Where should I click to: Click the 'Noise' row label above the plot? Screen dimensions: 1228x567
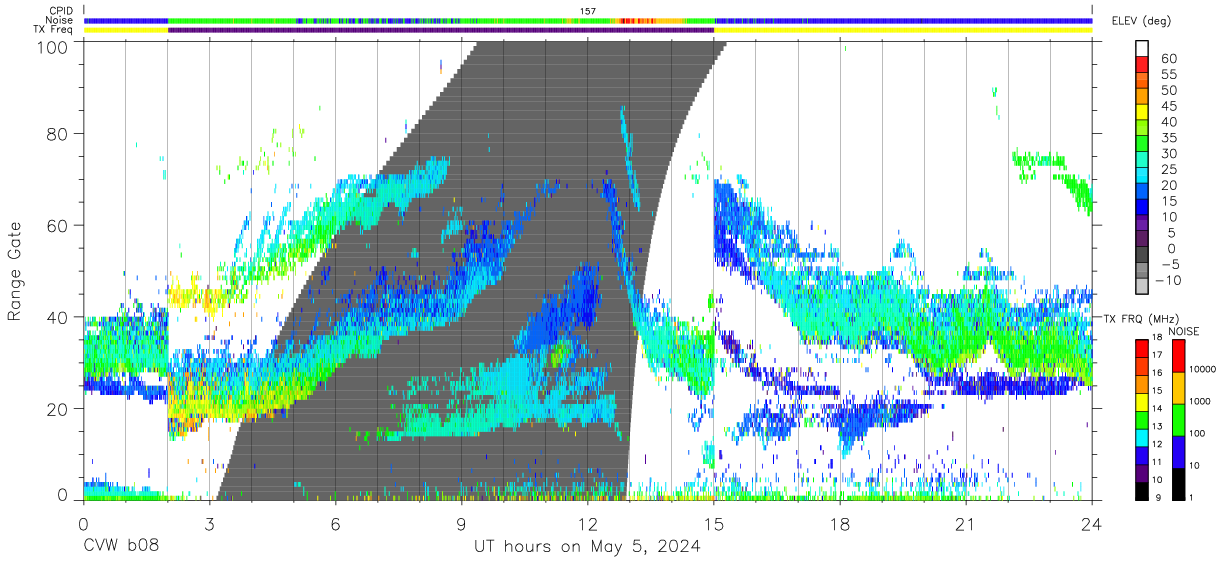tap(60, 20)
